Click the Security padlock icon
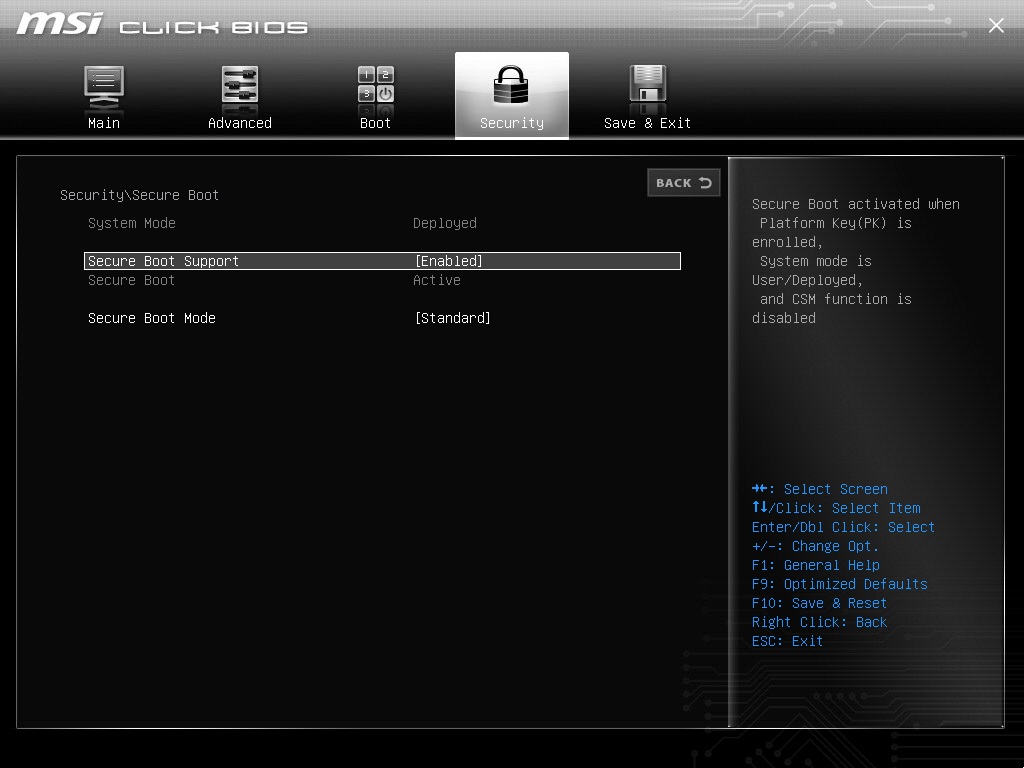 pyautogui.click(x=512, y=86)
